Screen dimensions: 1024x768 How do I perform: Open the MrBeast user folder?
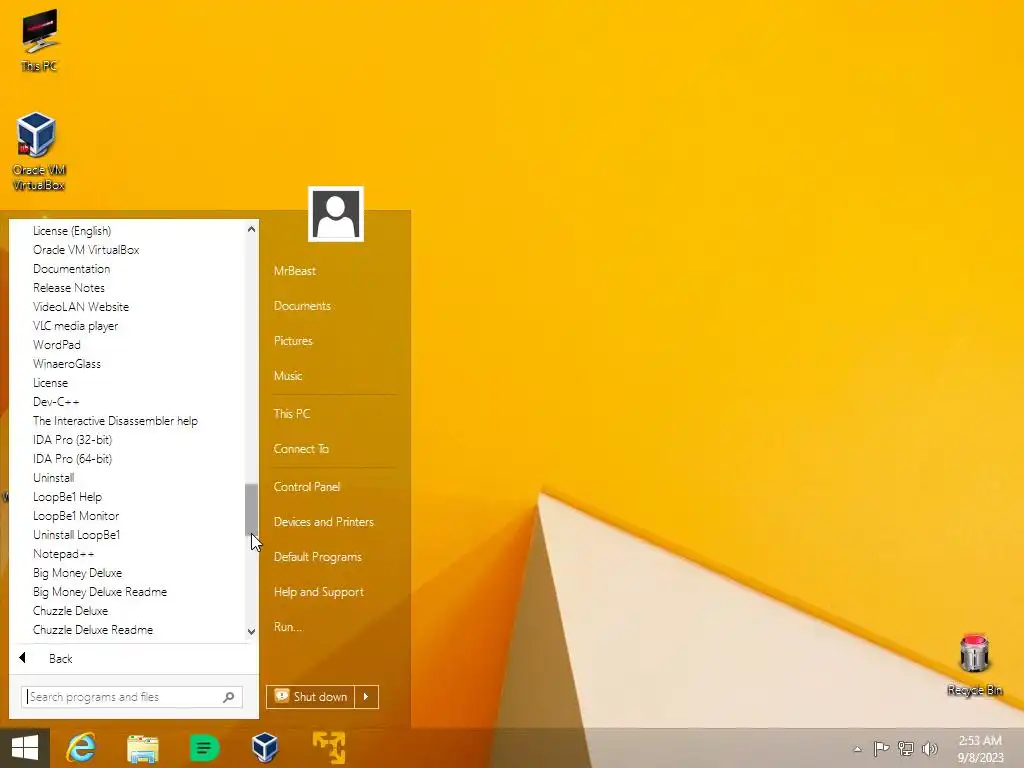(295, 270)
